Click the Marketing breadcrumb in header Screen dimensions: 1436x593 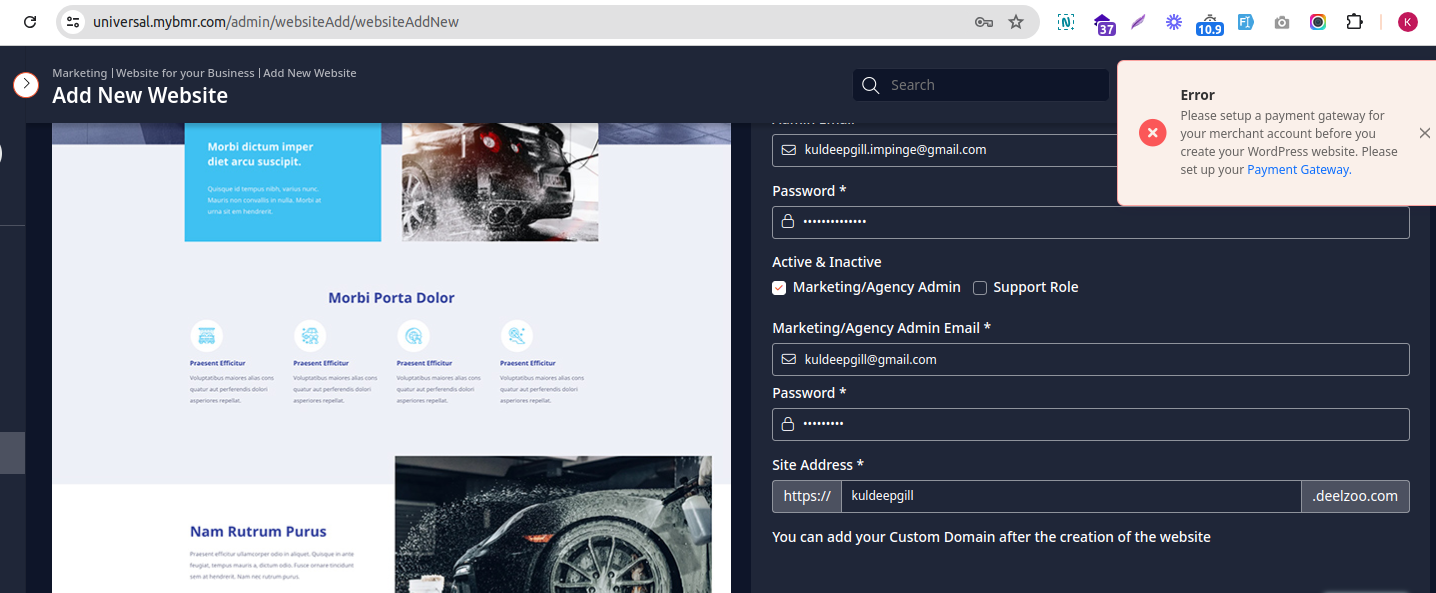coord(79,73)
